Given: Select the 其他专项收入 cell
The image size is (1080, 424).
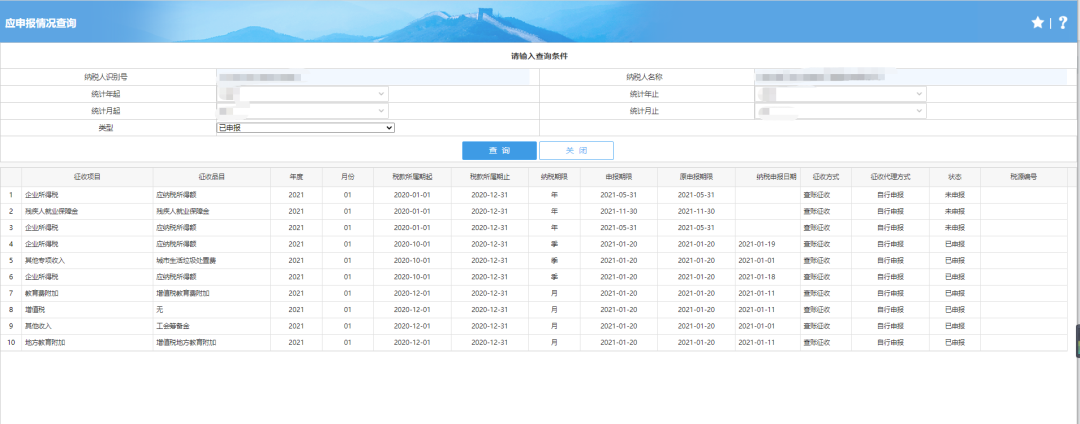Looking at the screenshot, I should 87,261.
